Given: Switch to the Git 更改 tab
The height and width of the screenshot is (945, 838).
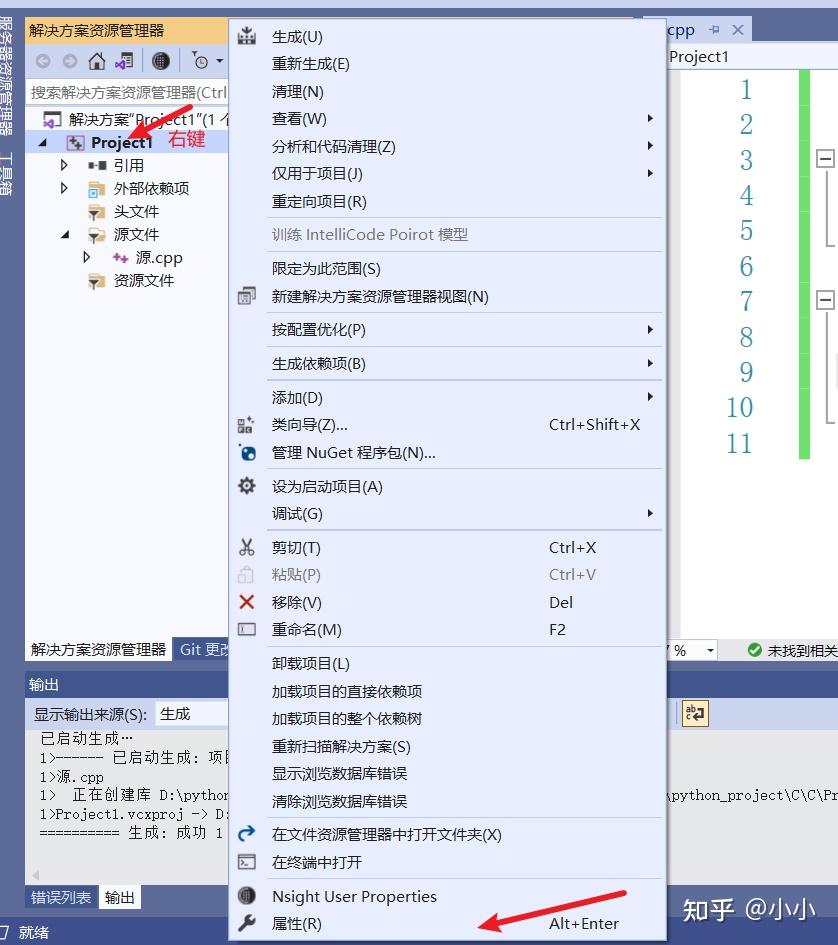Looking at the screenshot, I should click(x=201, y=649).
